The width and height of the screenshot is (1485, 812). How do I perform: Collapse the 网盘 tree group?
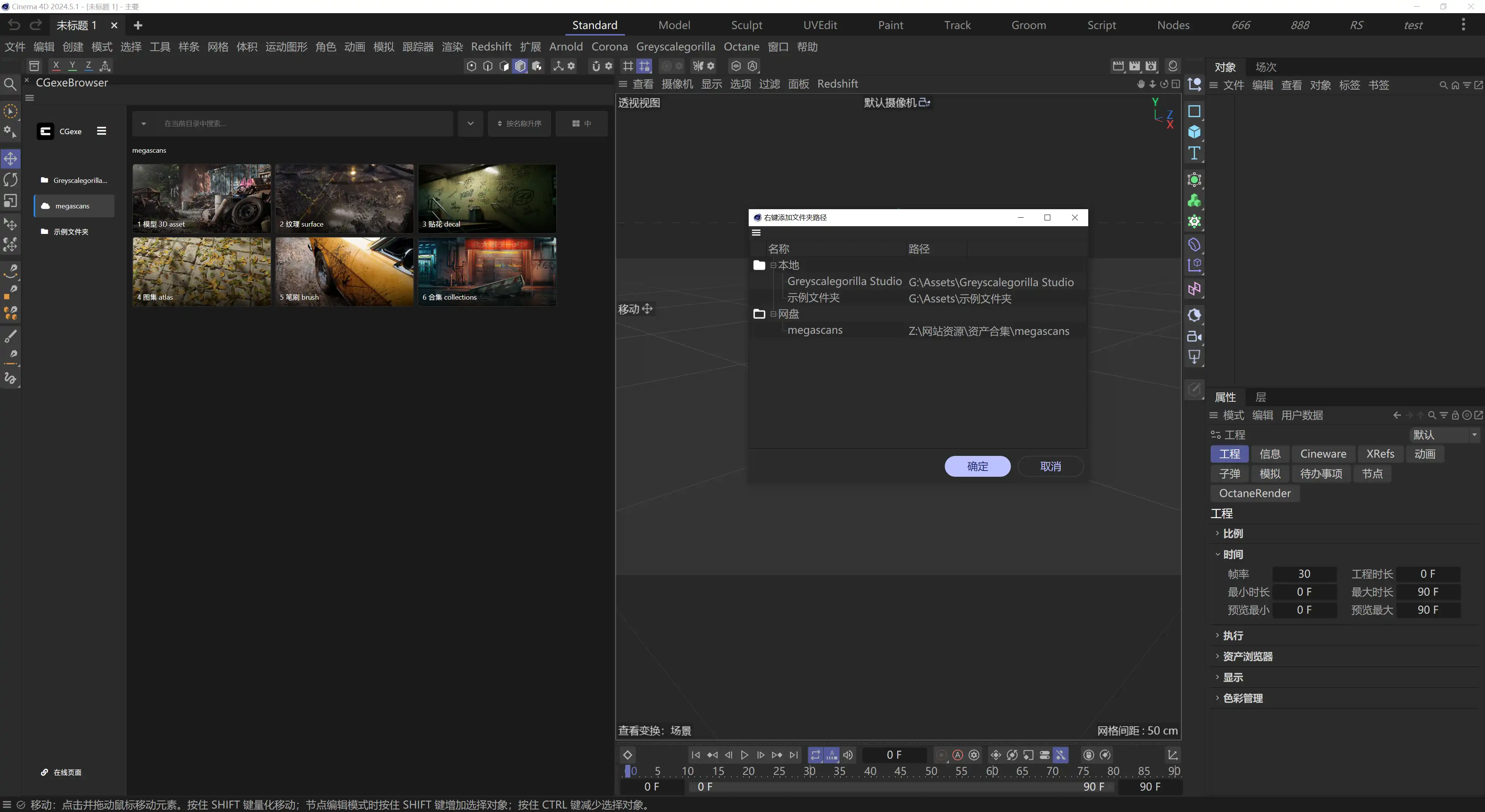point(773,314)
